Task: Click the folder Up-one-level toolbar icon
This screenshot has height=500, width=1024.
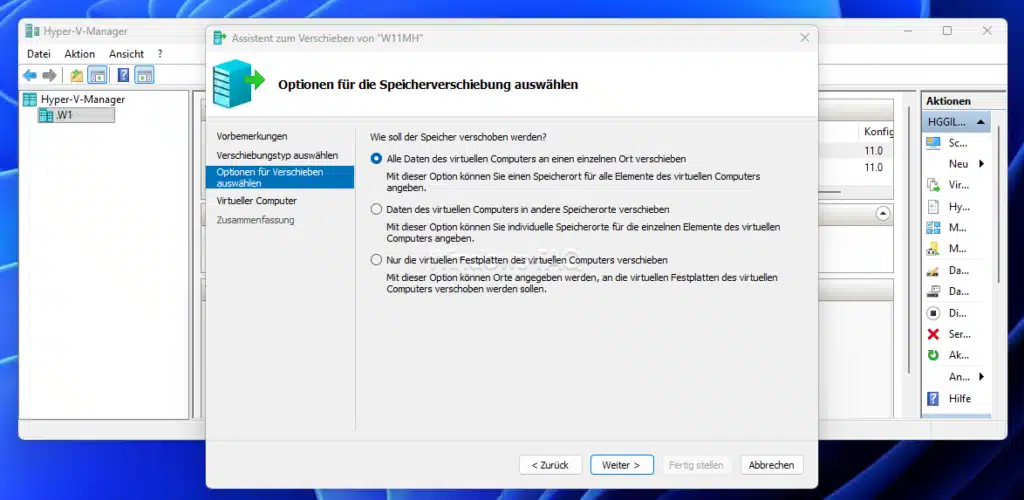Action: pos(76,75)
